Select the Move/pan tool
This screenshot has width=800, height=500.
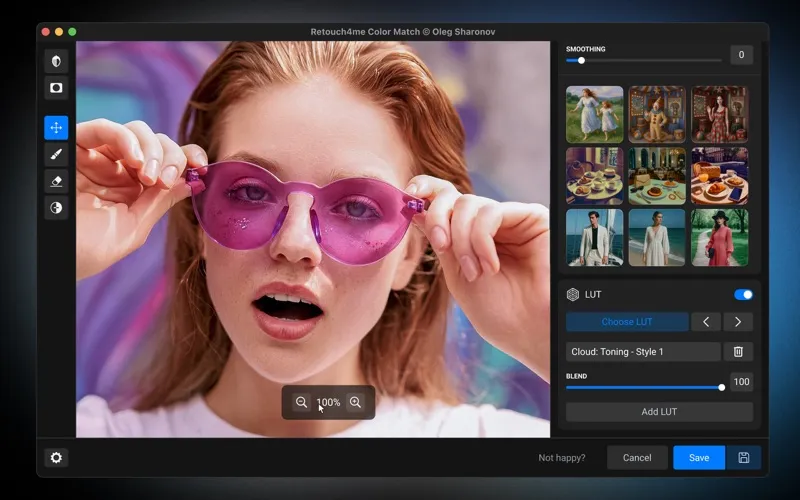coord(56,127)
